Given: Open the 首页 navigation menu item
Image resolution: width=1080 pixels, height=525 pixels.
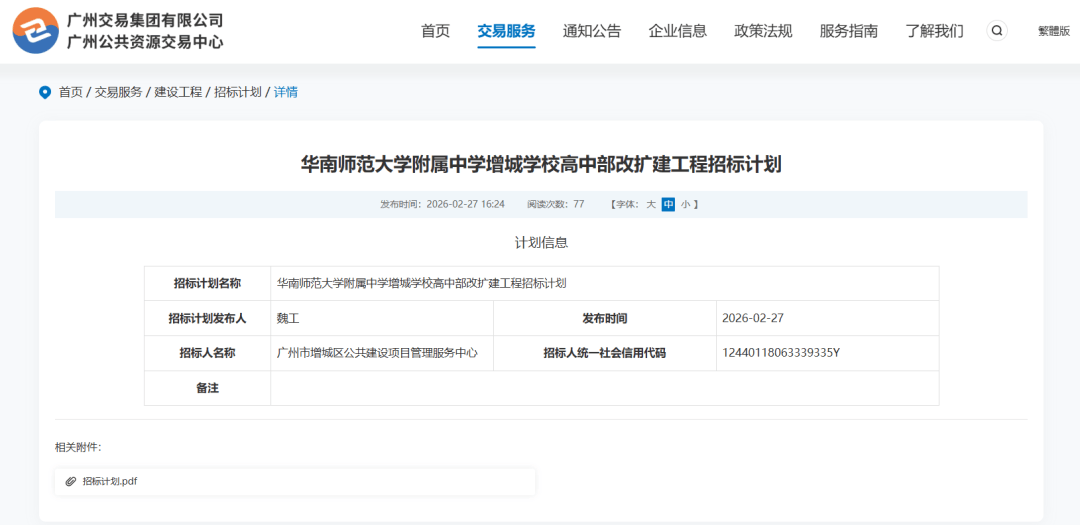Looking at the screenshot, I should coord(435,31).
